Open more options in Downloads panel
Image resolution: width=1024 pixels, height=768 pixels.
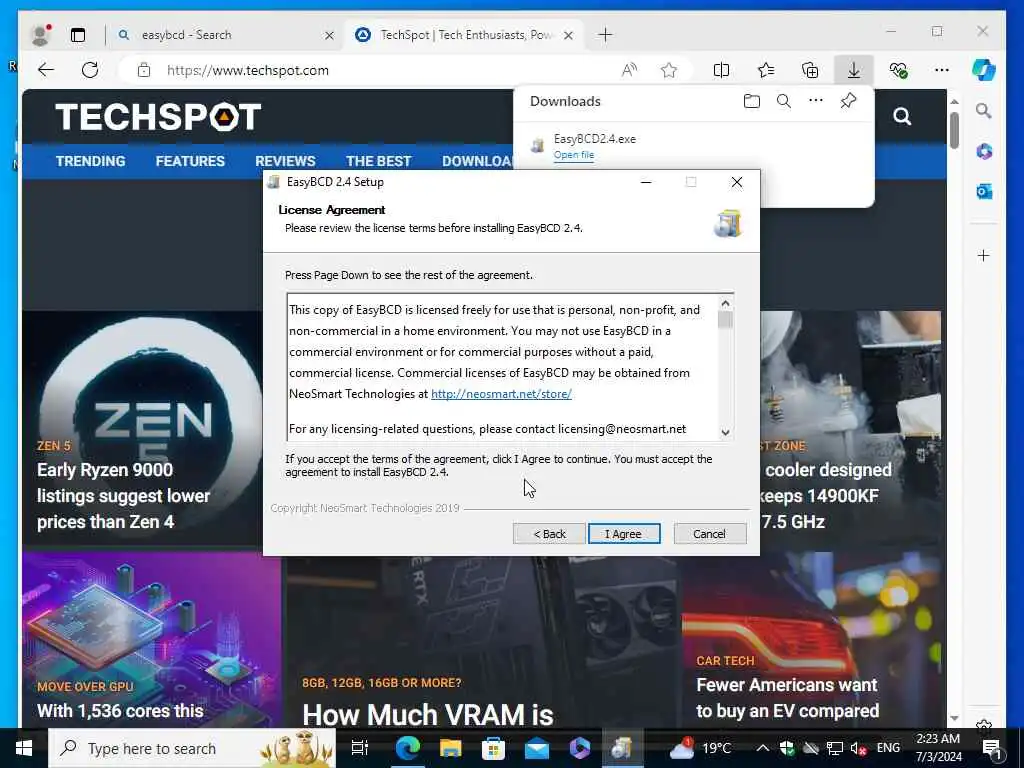pyautogui.click(x=816, y=101)
